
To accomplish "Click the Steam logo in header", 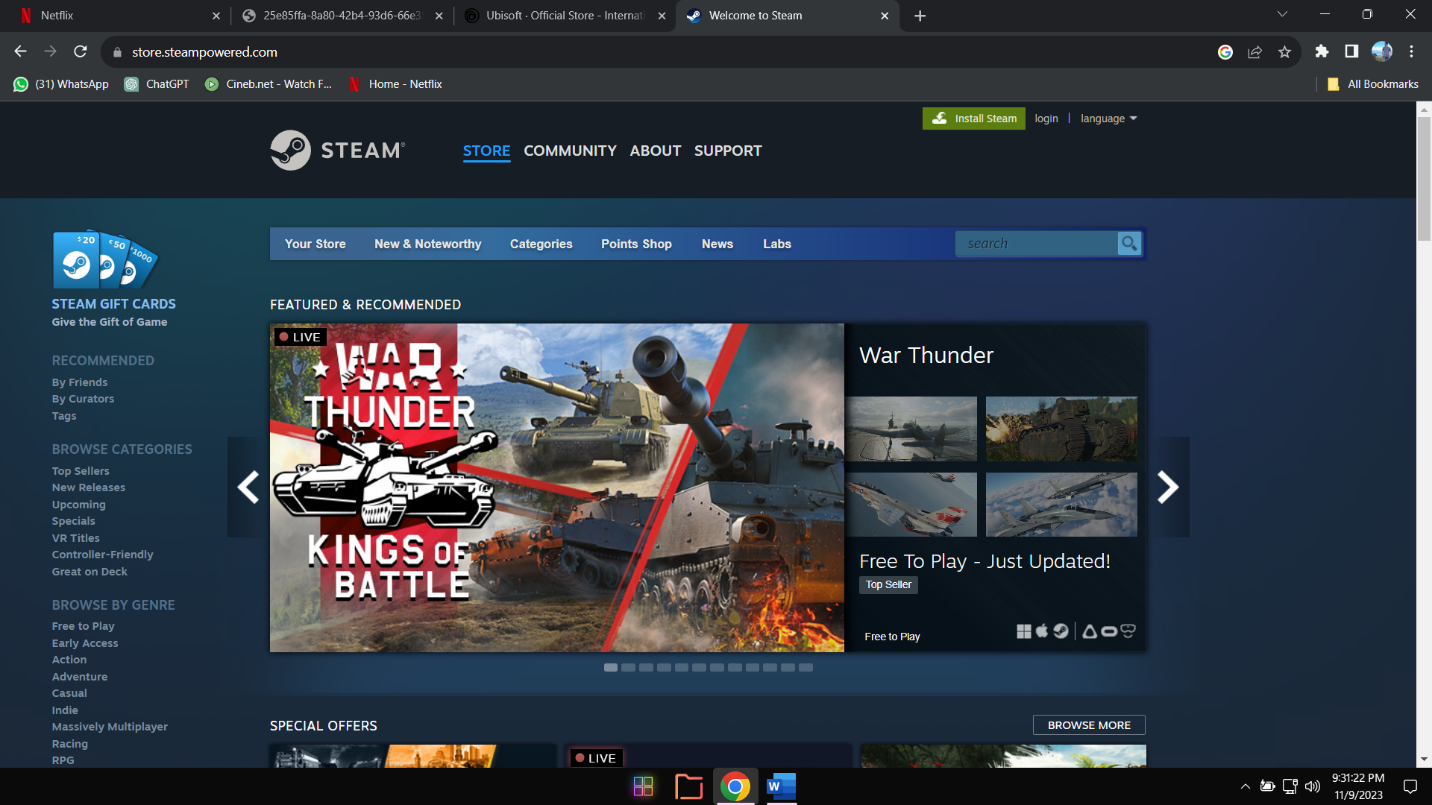I will [337, 150].
